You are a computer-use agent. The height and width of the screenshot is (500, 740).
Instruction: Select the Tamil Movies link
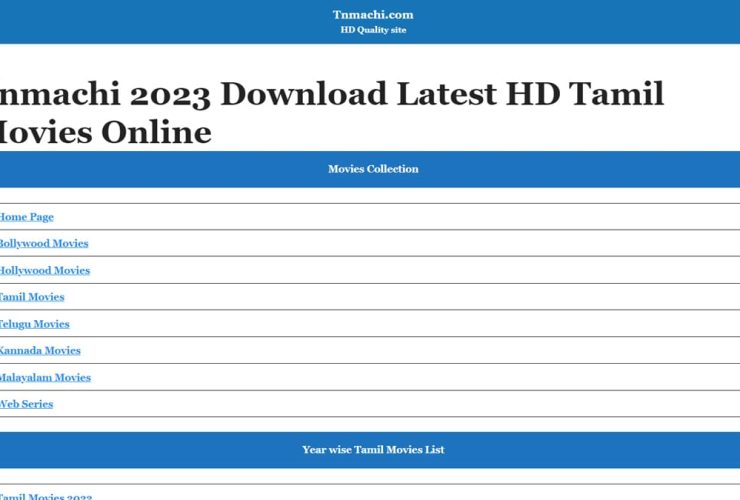pos(32,297)
